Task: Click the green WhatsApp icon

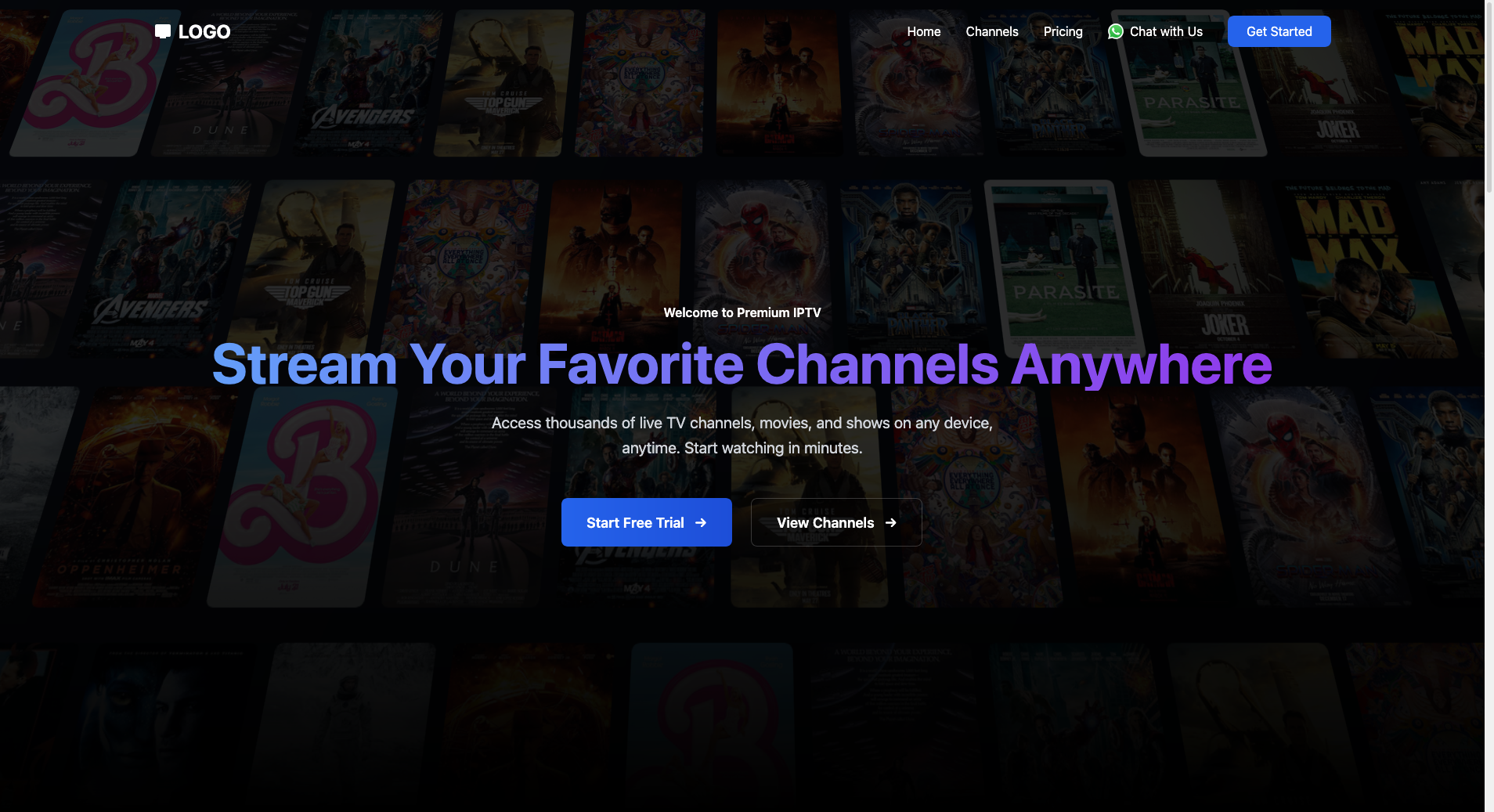Action: point(1117,31)
